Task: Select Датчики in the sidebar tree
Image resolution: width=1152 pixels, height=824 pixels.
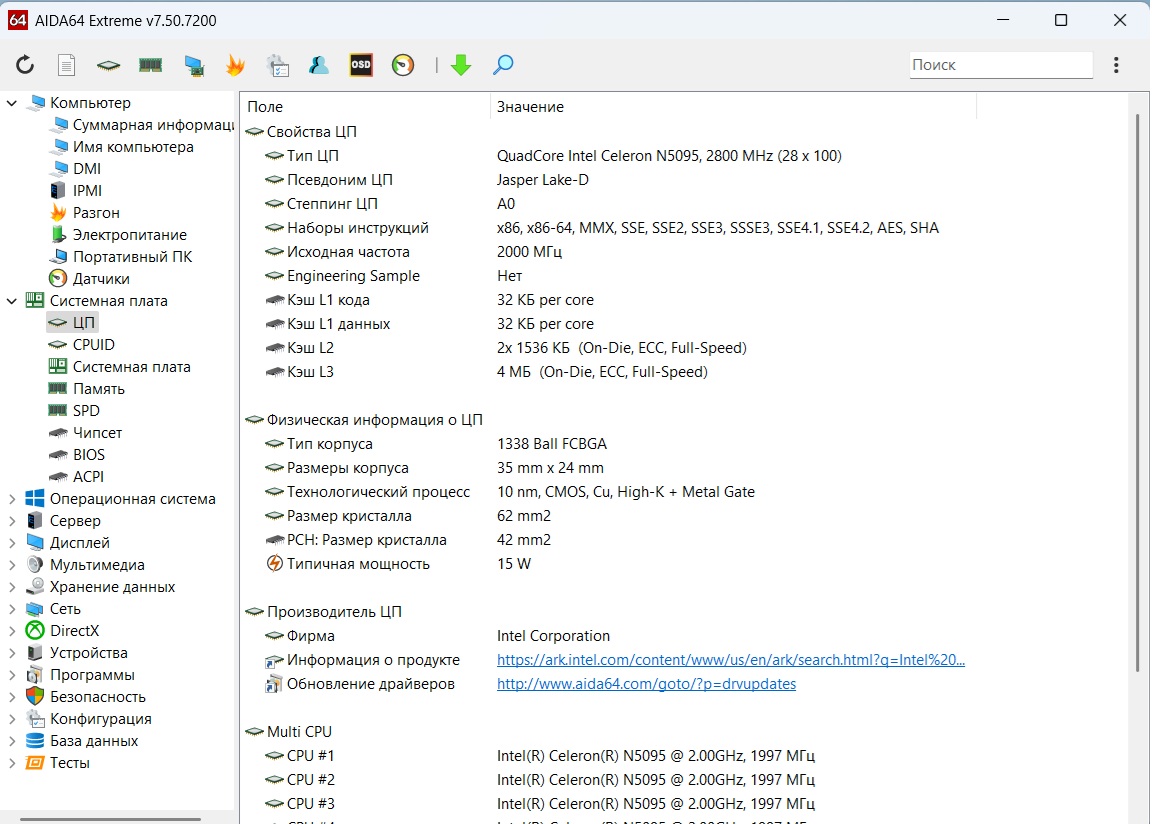Action: [101, 279]
